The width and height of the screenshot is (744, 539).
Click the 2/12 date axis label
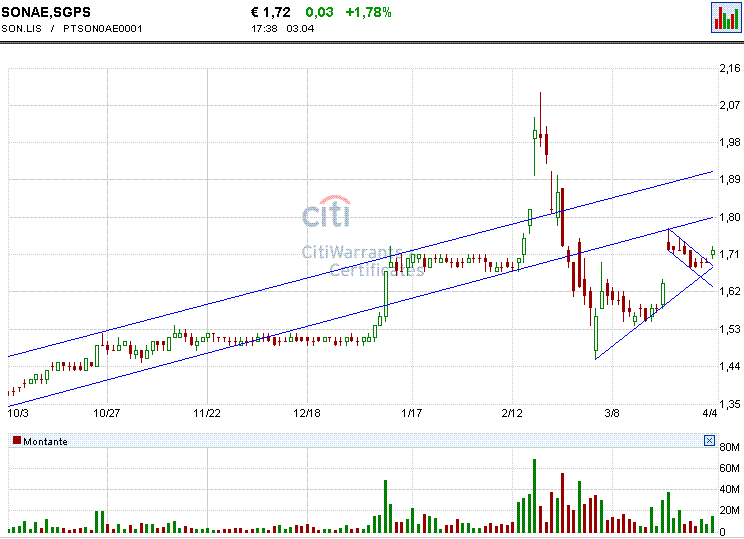click(x=512, y=413)
